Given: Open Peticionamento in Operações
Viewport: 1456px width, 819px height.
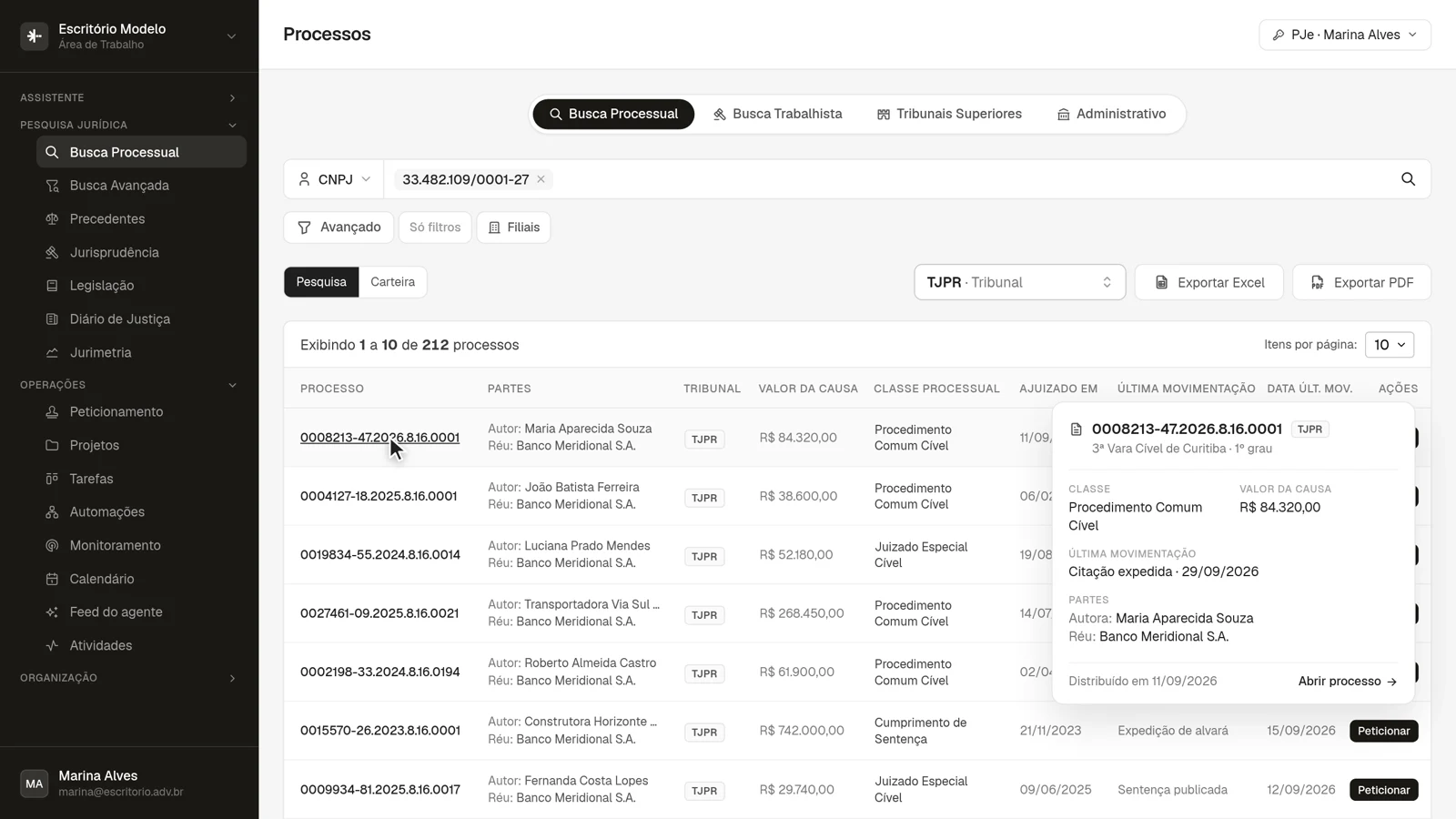Looking at the screenshot, I should pos(141,412).
